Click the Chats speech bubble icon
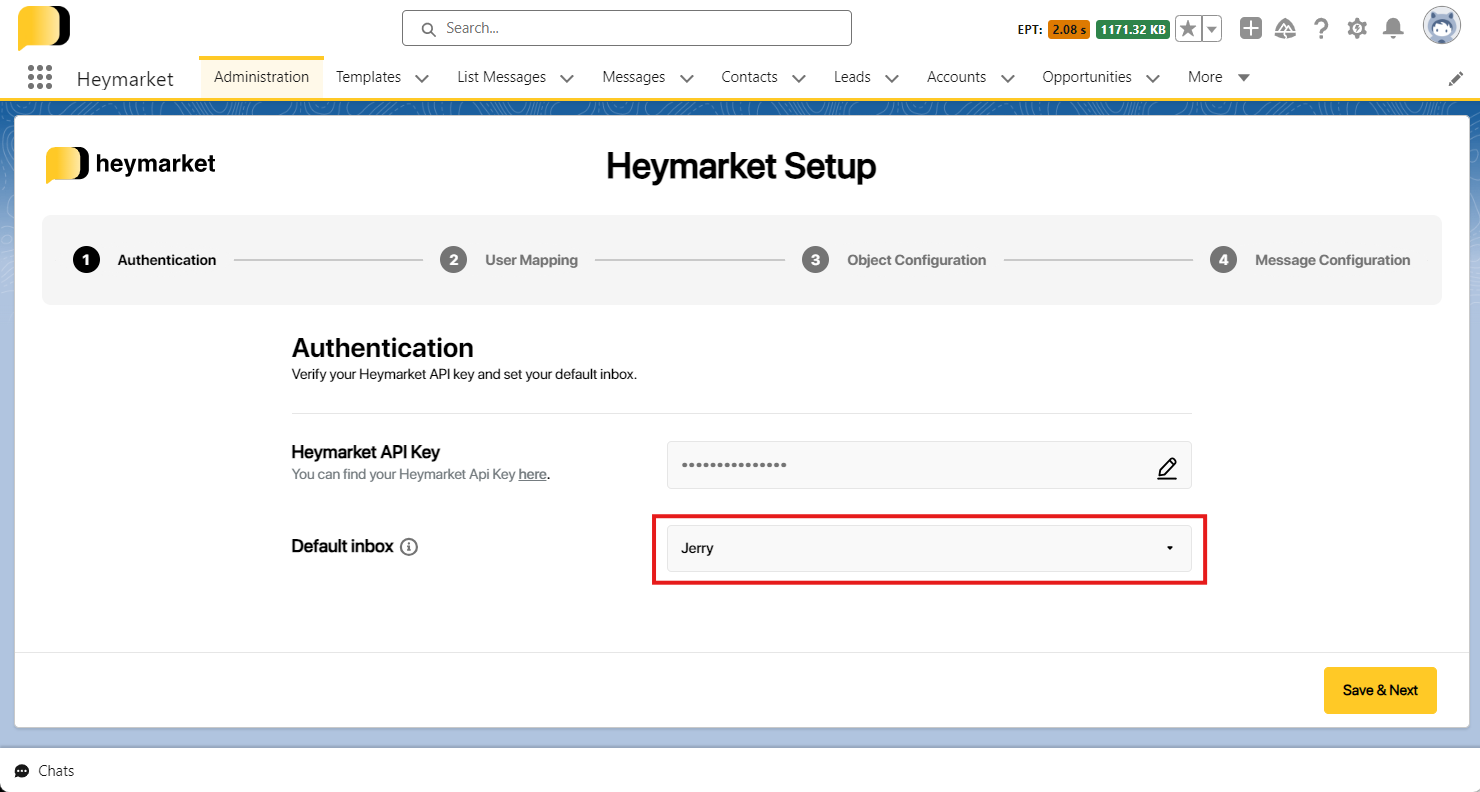Screen dimensions: 1480x792 point(22,771)
